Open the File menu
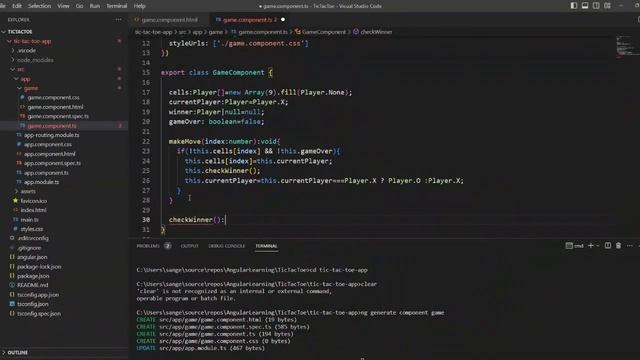 (x=3, y=6)
